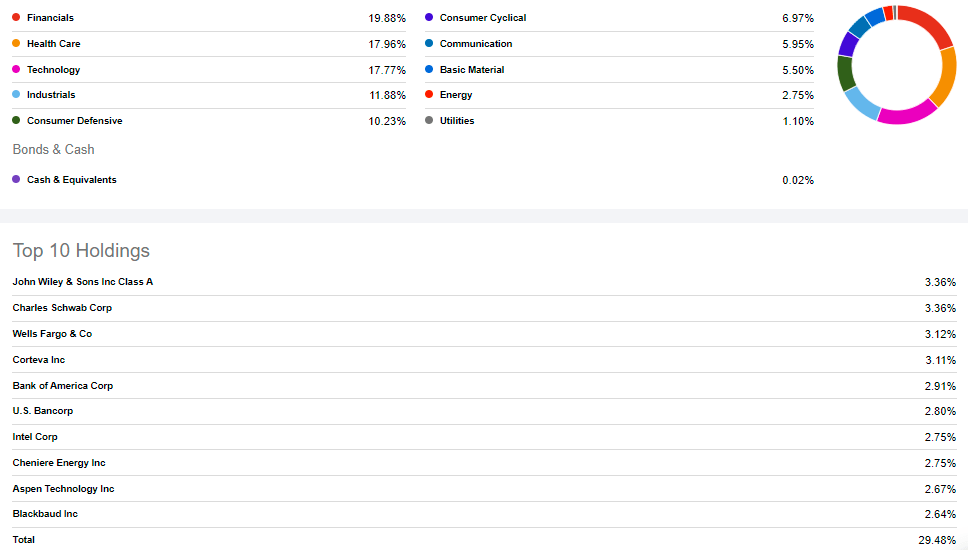Click the 3.11% Corteva weight
This screenshot has height=550, width=968.
point(940,360)
